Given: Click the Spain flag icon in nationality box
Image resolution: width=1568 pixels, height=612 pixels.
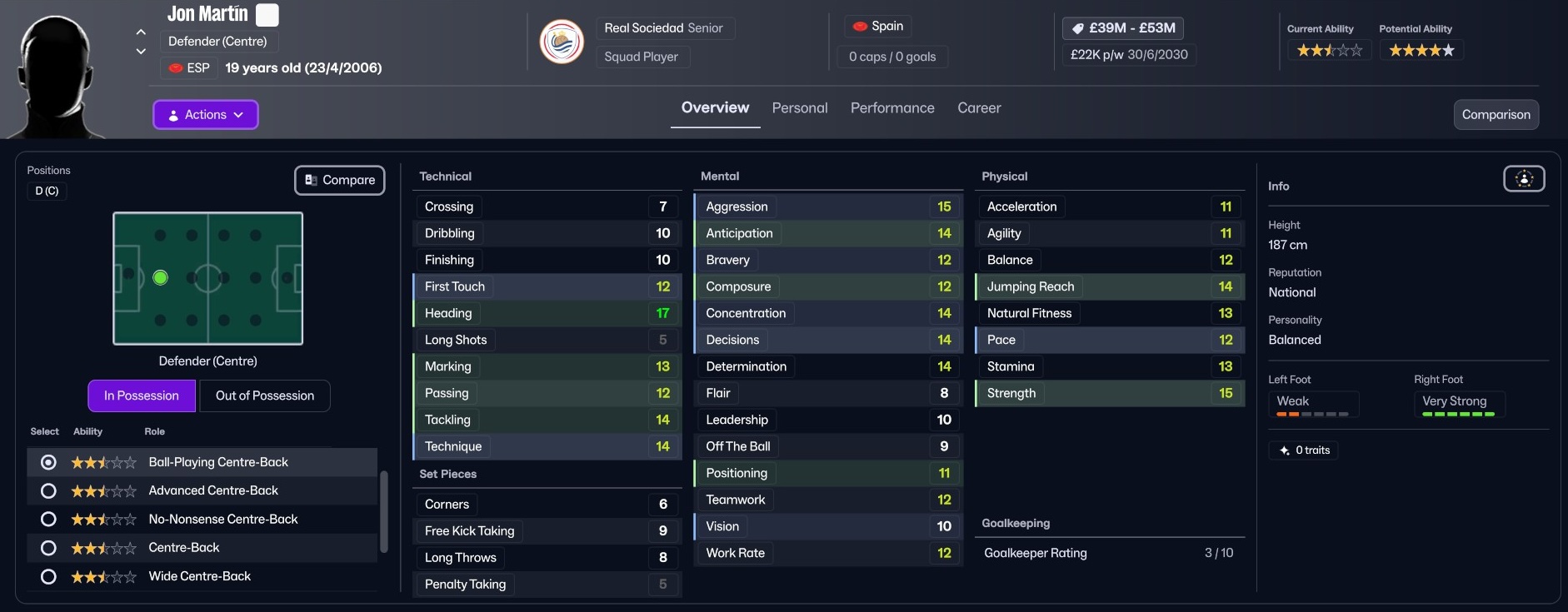Looking at the screenshot, I should point(860,27).
